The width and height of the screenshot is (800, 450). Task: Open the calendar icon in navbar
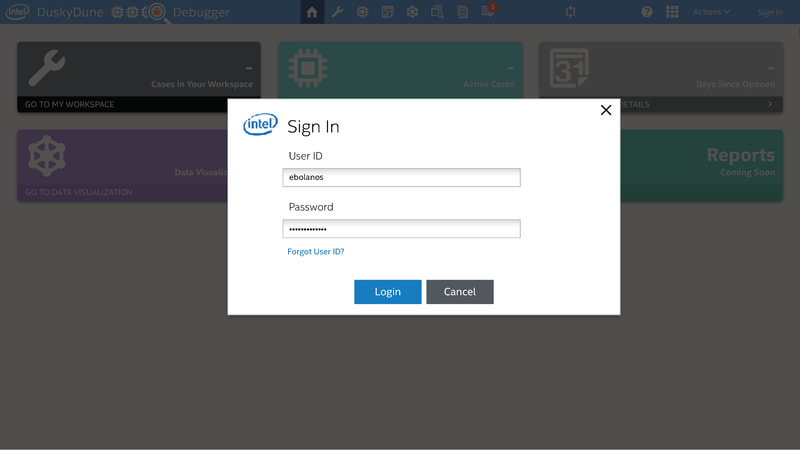click(387, 12)
